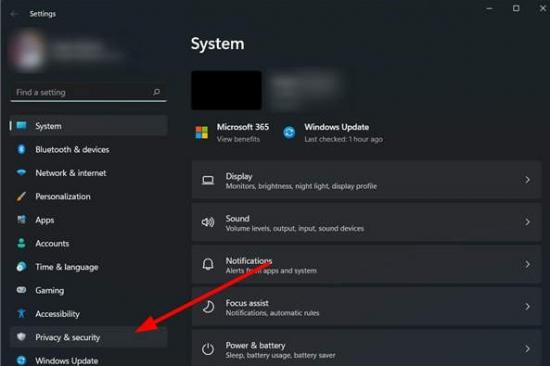This screenshot has height=366, width=550.
Task: Open the Personalization paintbrush icon
Action: point(21,196)
